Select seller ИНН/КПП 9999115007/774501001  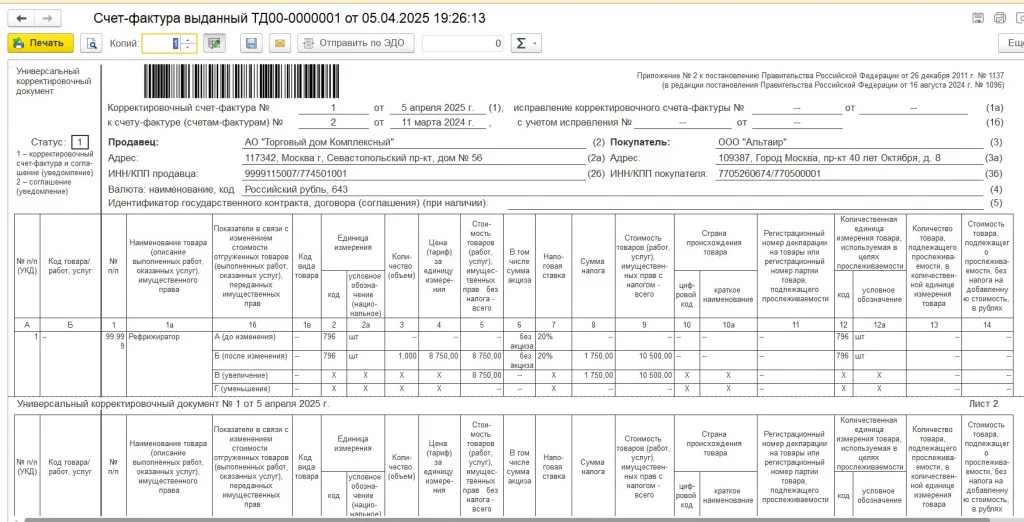(x=295, y=174)
